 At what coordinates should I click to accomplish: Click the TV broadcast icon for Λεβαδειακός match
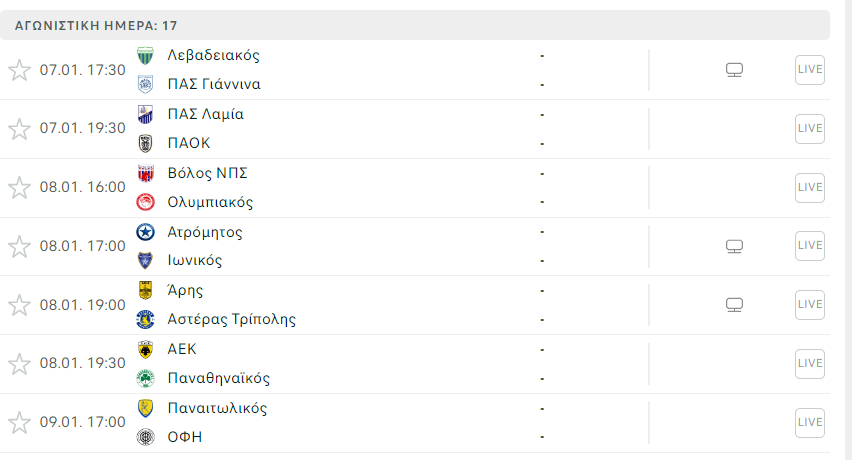[735, 70]
